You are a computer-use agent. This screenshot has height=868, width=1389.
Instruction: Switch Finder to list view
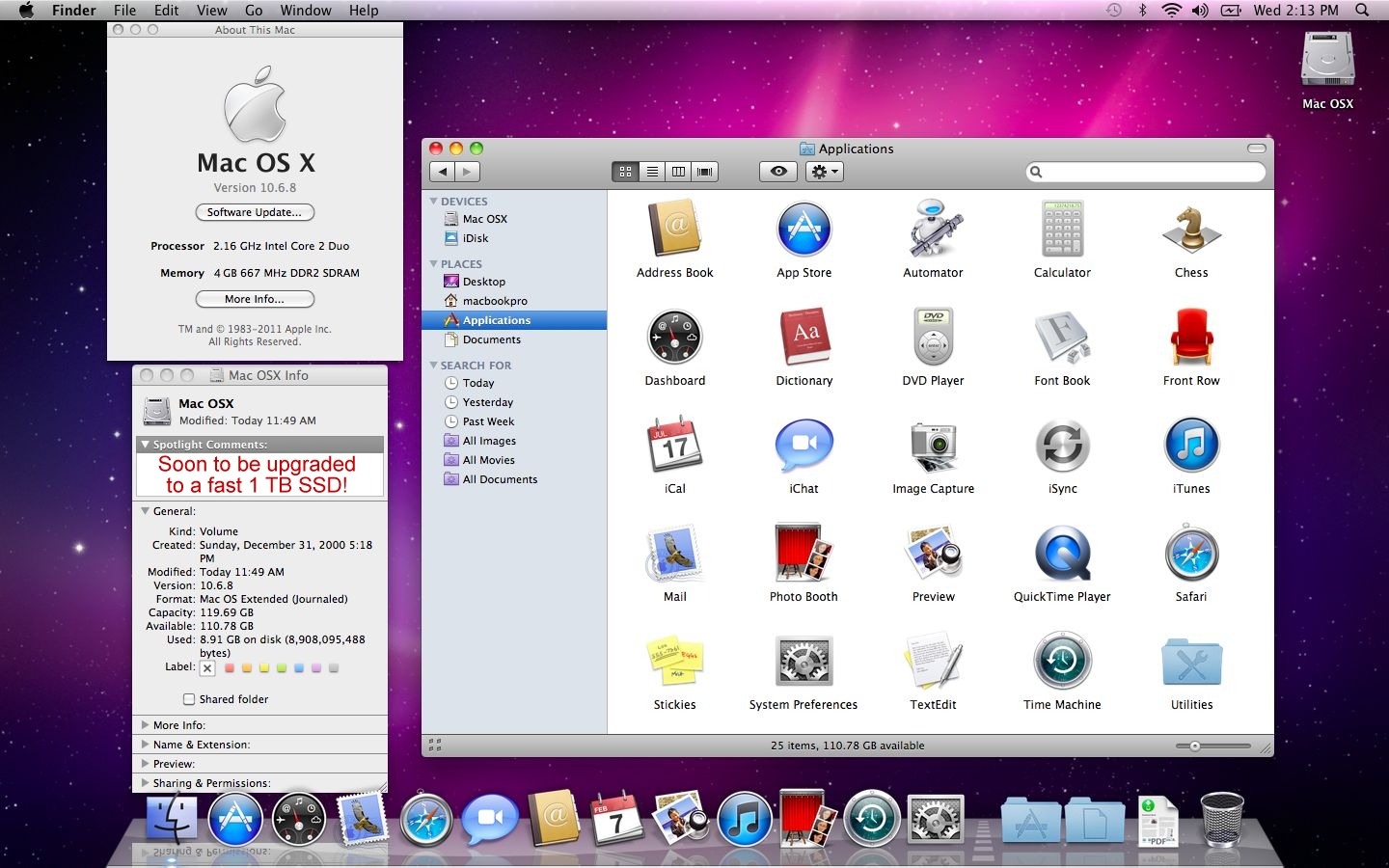[652, 172]
